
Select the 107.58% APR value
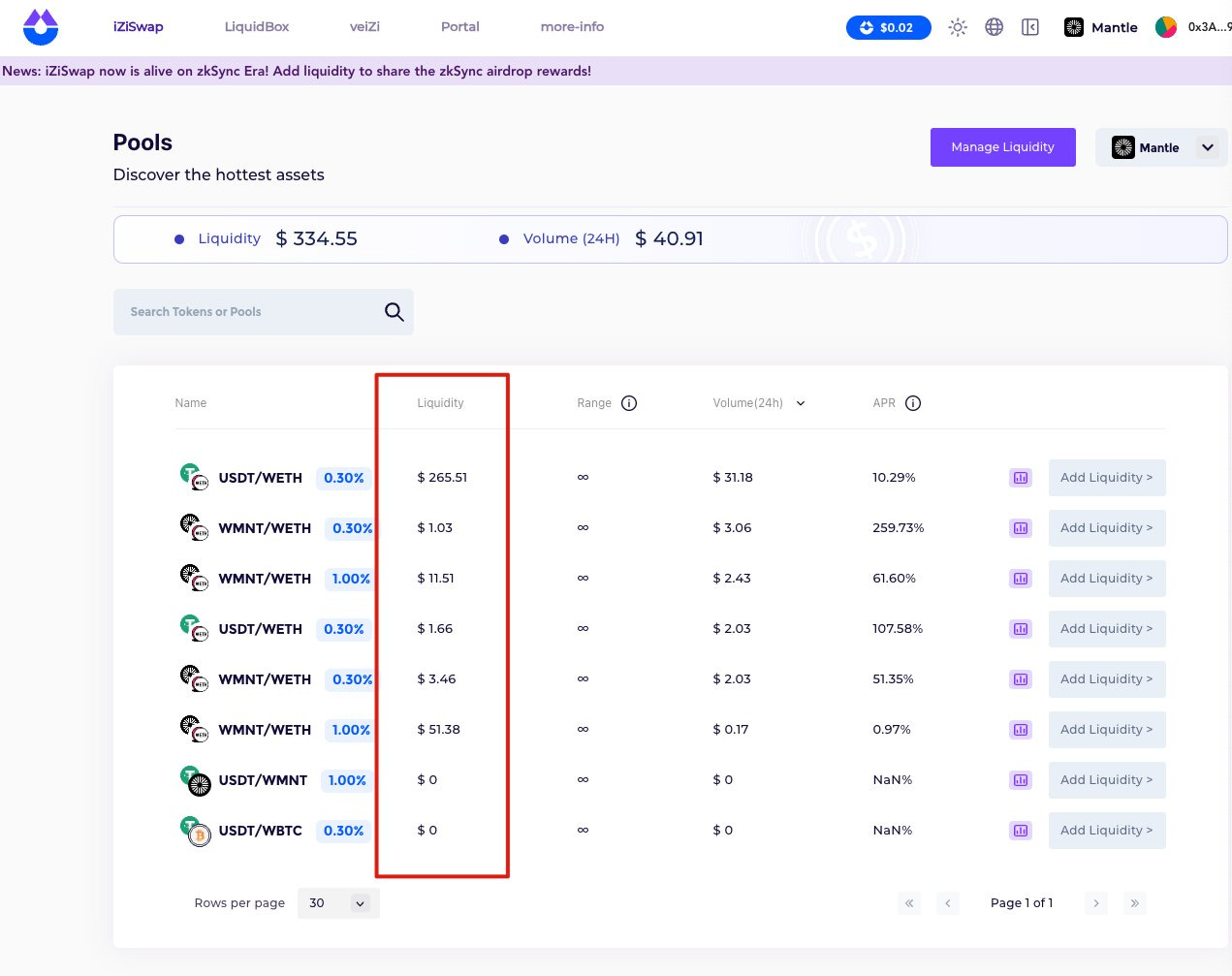[898, 629]
